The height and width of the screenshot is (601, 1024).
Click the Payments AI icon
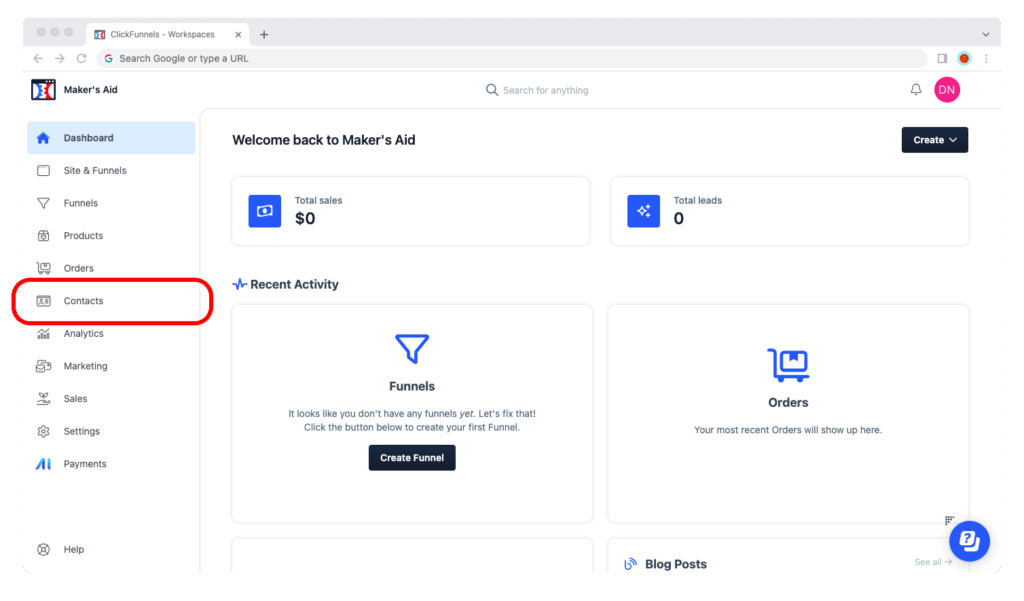click(x=43, y=464)
